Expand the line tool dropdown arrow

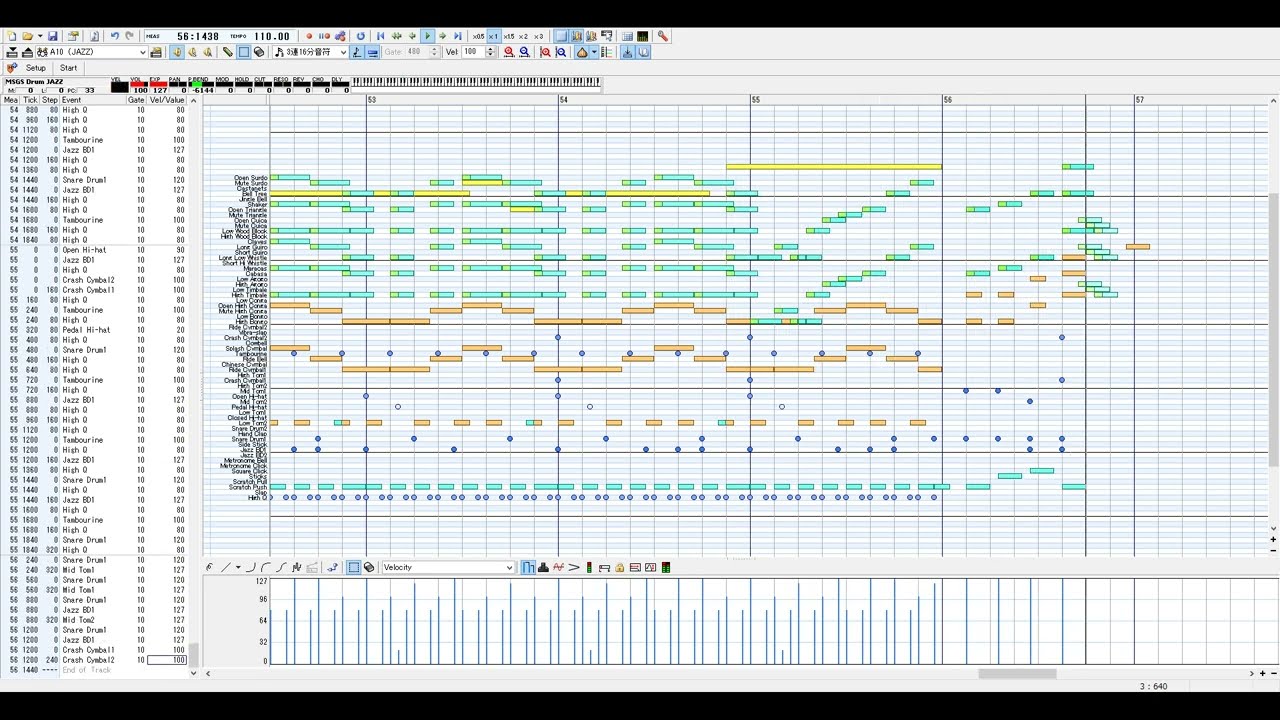238,567
